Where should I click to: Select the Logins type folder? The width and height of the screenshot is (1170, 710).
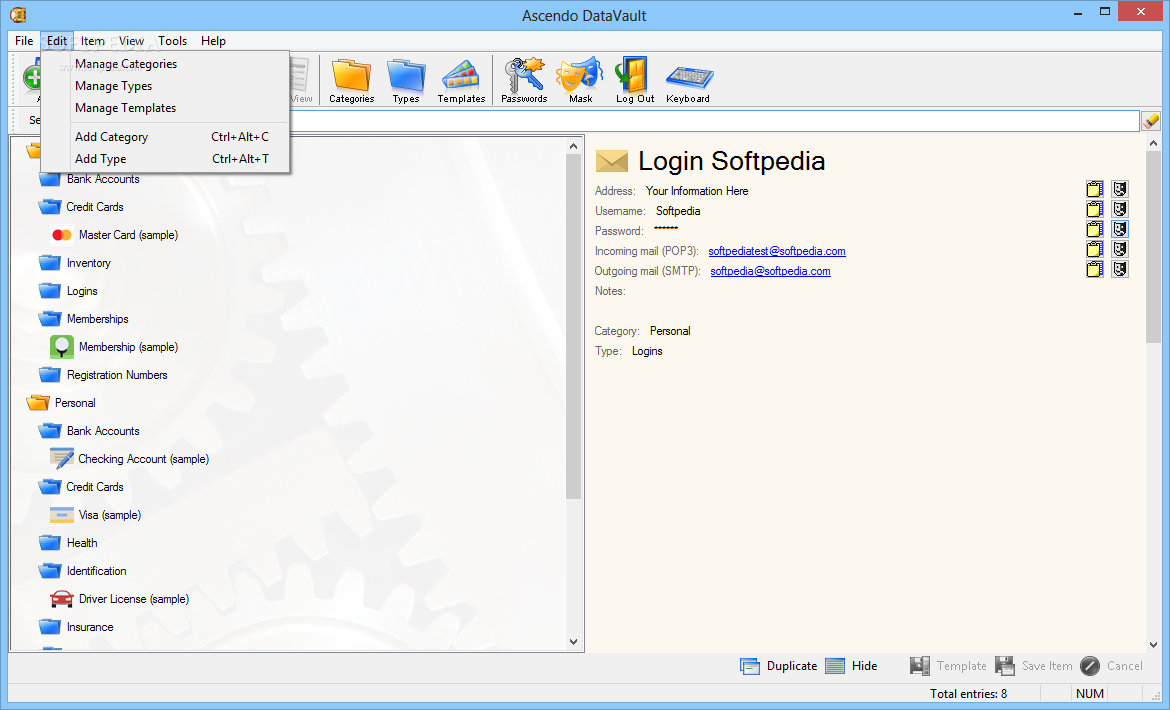[69, 291]
